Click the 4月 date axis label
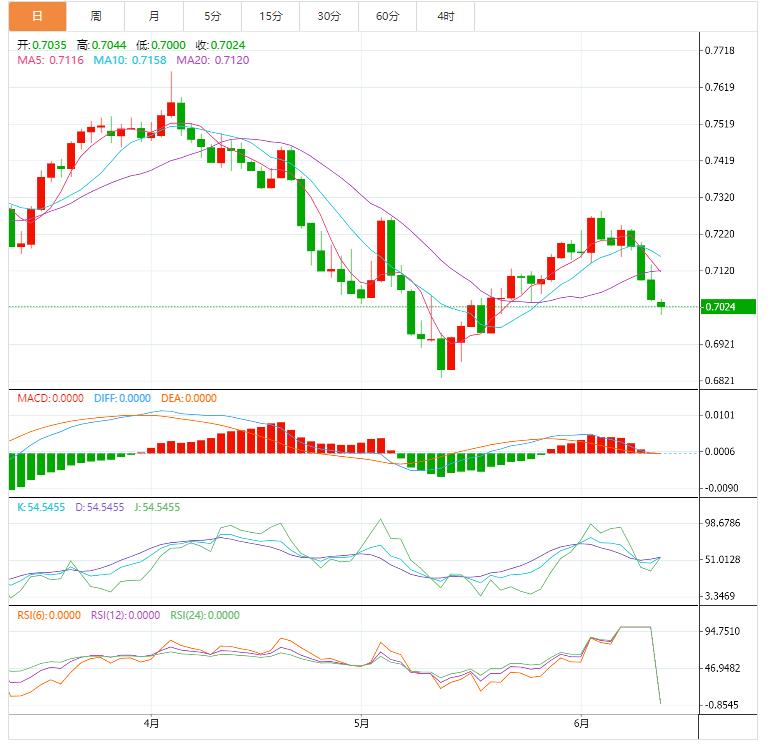 pos(151,724)
